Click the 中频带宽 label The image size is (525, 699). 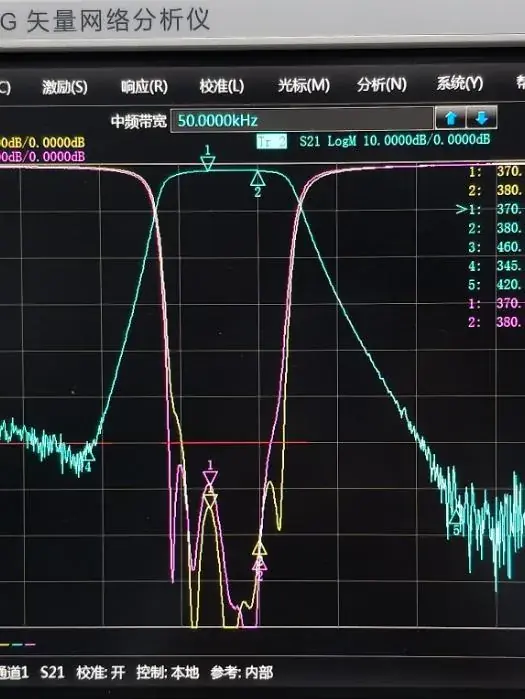139,121
